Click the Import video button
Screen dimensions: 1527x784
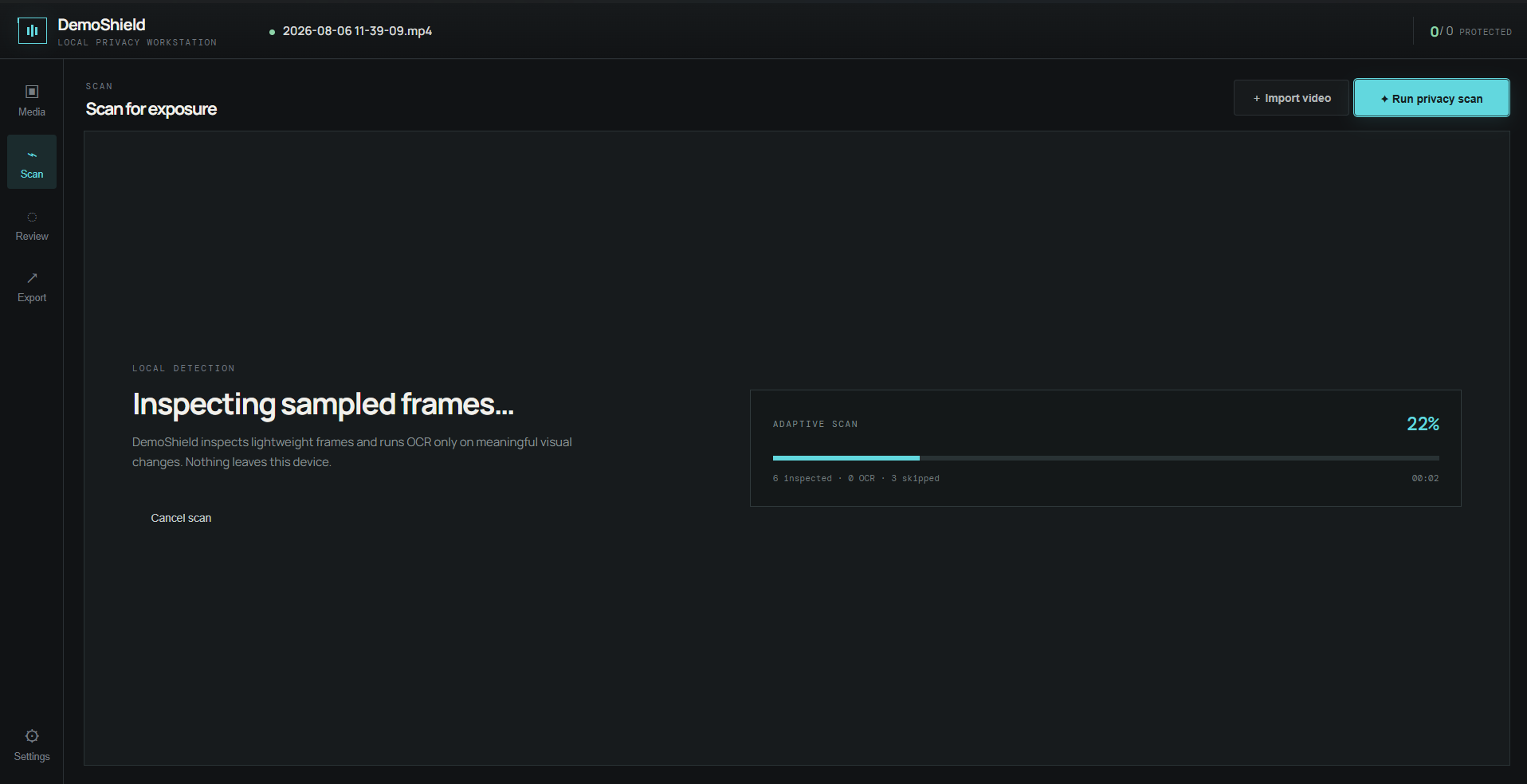coord(1291,98)
